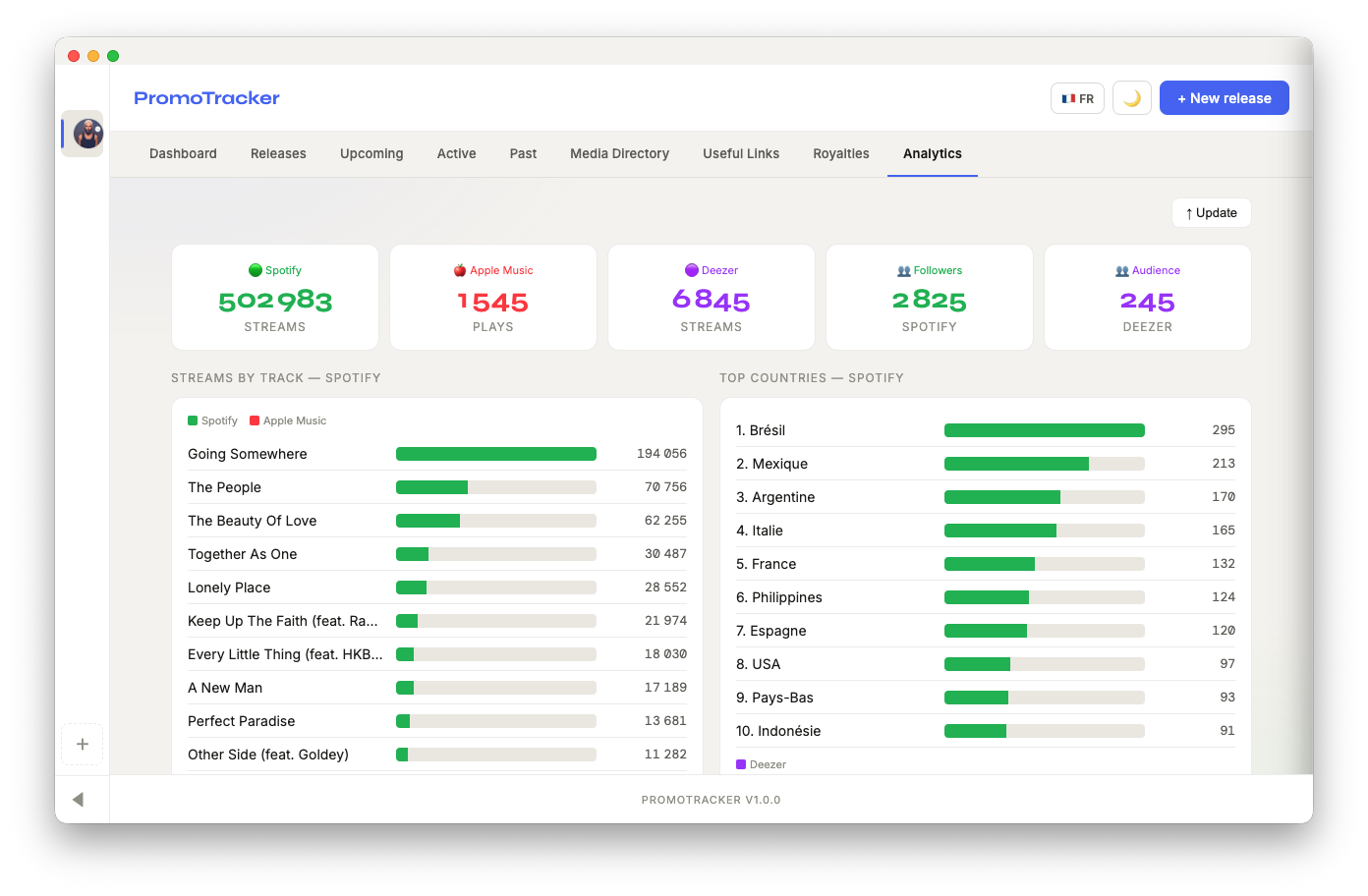Toggle the Spotify legend swatch in the chart

[193, 420]
